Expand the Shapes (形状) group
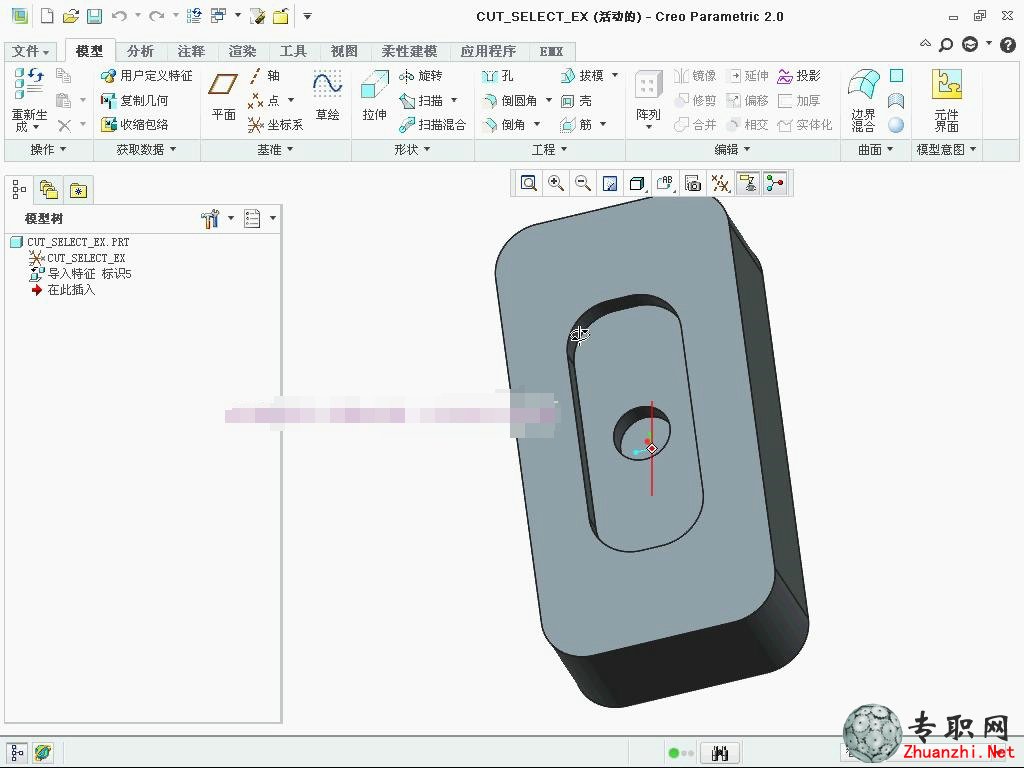 point(412,150)
